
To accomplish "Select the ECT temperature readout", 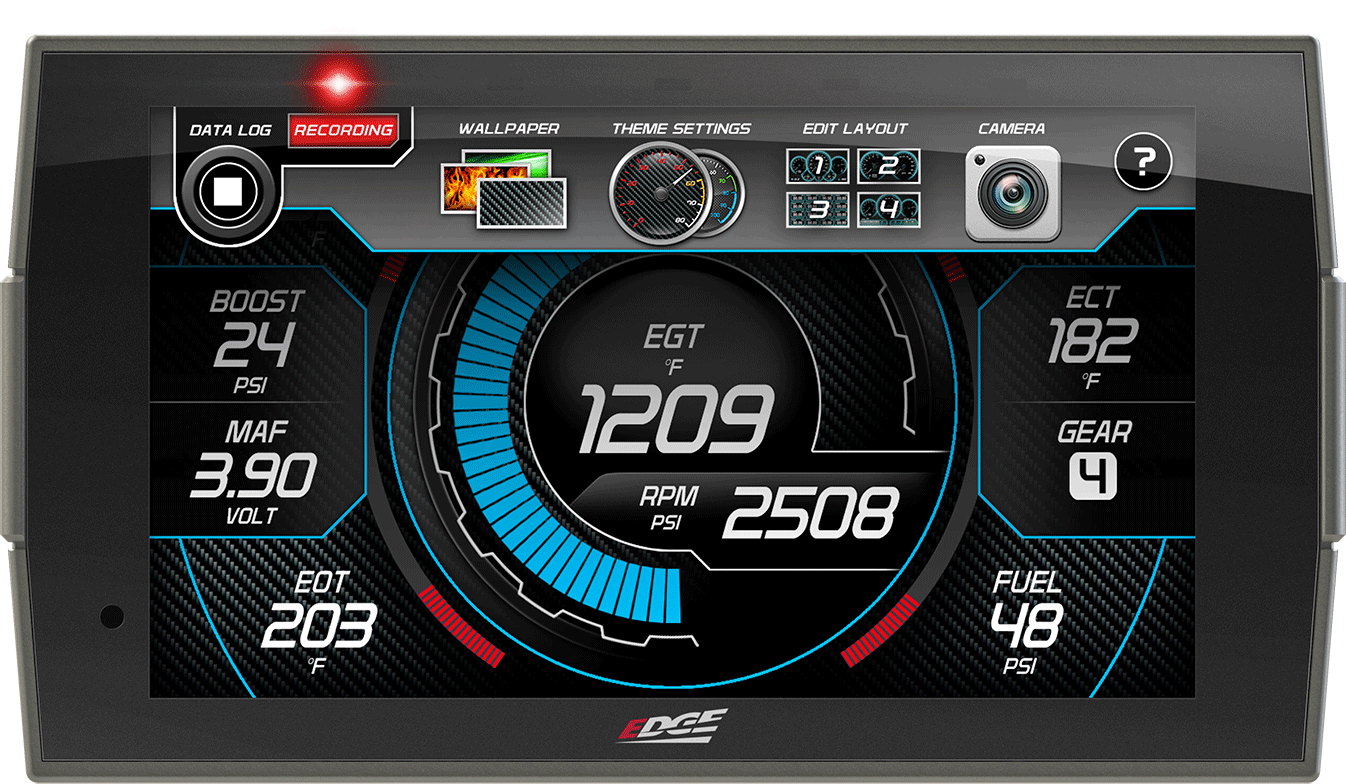I will [1094, 340].
